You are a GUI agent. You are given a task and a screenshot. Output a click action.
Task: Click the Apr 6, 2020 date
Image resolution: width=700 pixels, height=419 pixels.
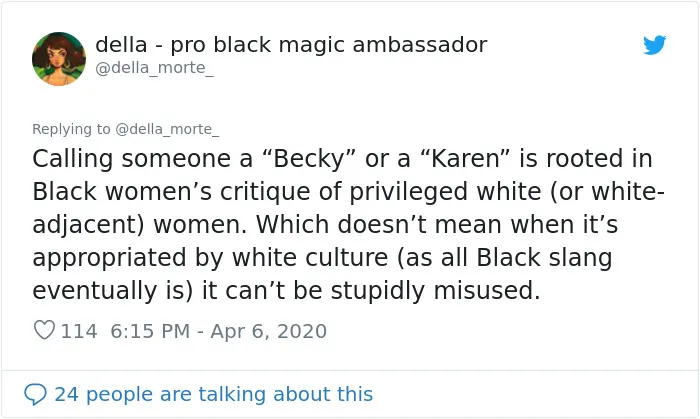268,331
